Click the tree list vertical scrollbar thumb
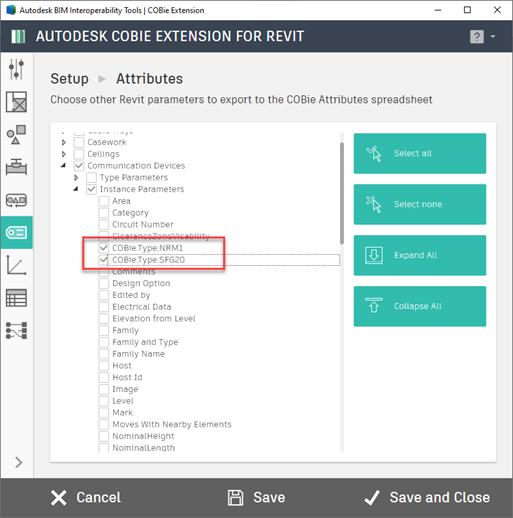 [342, 193]
